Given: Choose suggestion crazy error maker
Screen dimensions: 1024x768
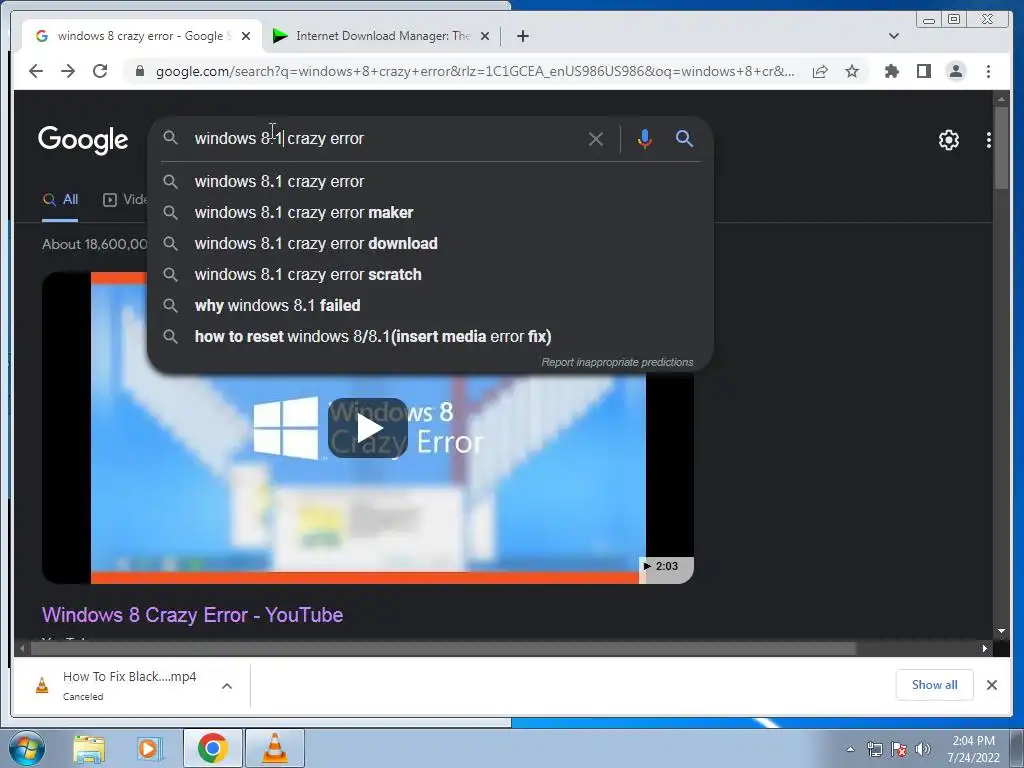Looking at the screenshot, I should point(431,212).
